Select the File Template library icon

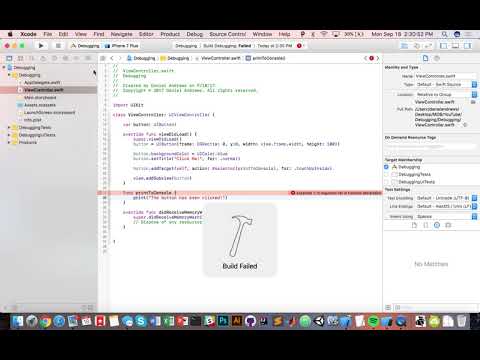pos(414,225)
